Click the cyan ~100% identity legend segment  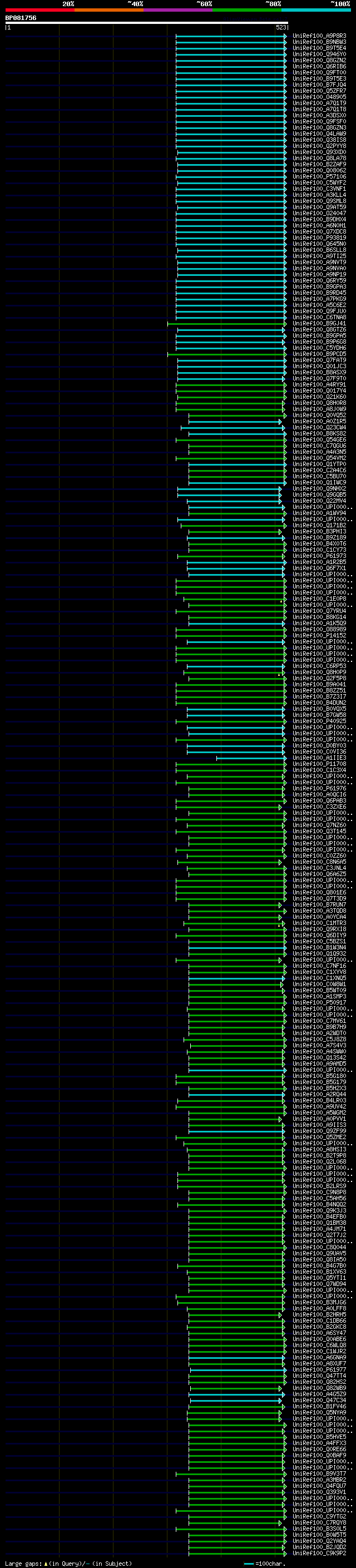click(316, 10)
